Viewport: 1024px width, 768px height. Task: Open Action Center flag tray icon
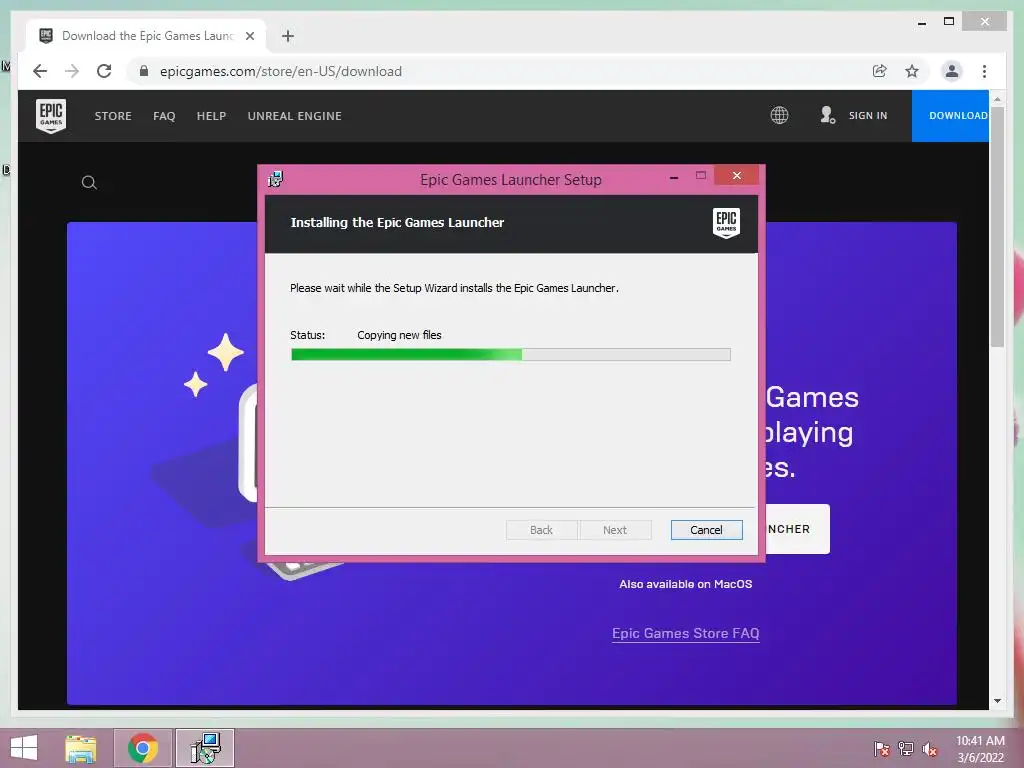pos(881,749)
